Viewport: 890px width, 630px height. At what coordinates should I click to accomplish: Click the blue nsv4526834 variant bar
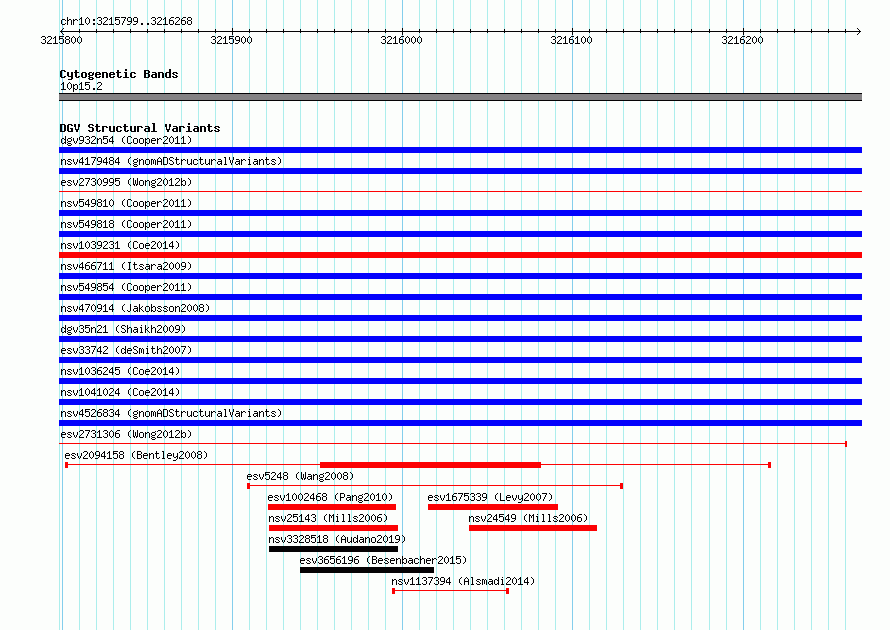pyautogui.click(x=460, y=423)
